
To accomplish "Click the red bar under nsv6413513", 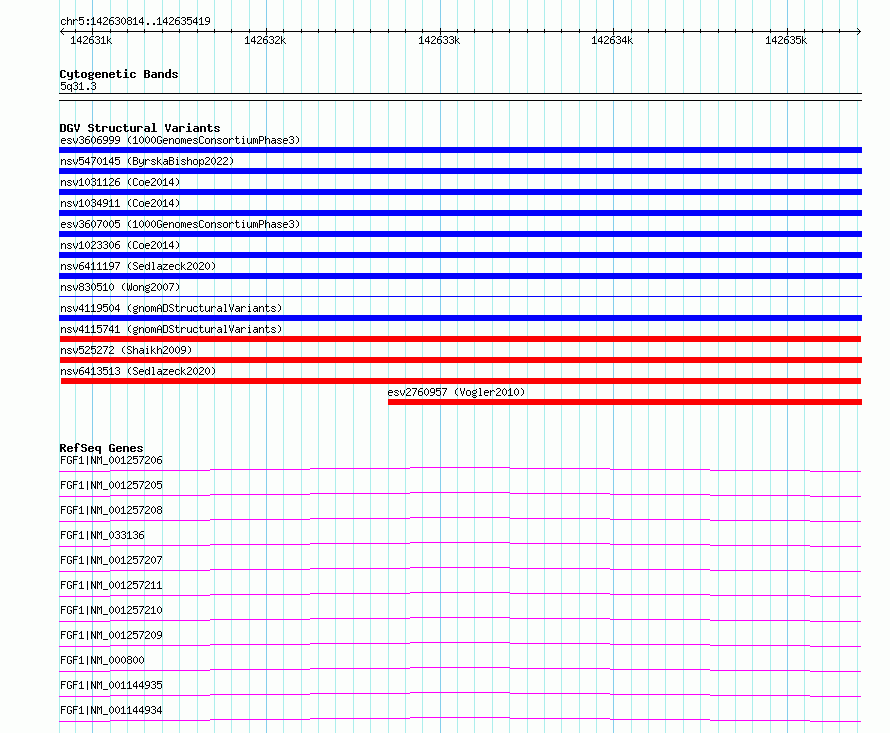I will coord(461,381).
